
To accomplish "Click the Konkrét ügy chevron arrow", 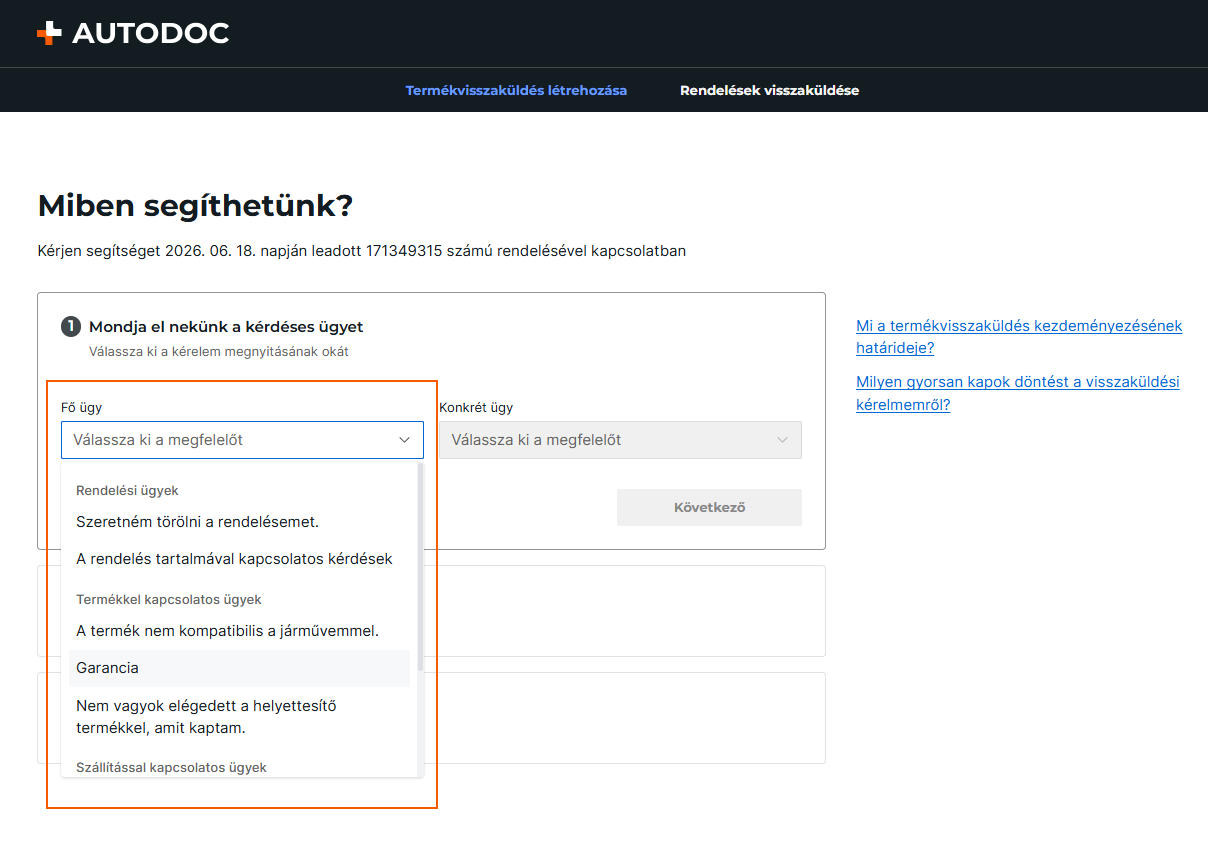I will point(783,440).
